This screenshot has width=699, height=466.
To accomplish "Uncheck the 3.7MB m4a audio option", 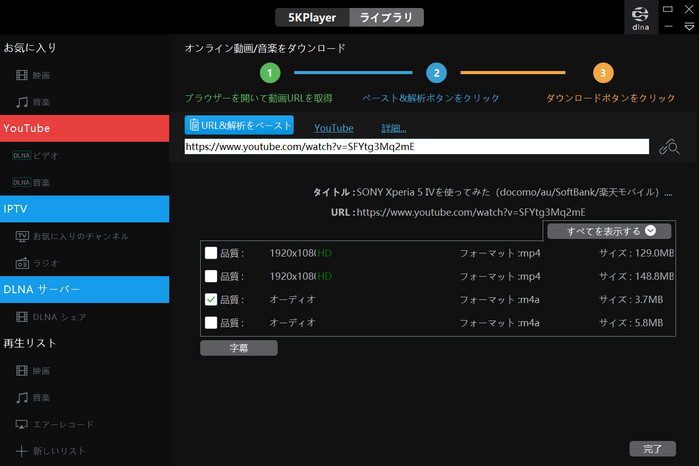I will (211, 299).
